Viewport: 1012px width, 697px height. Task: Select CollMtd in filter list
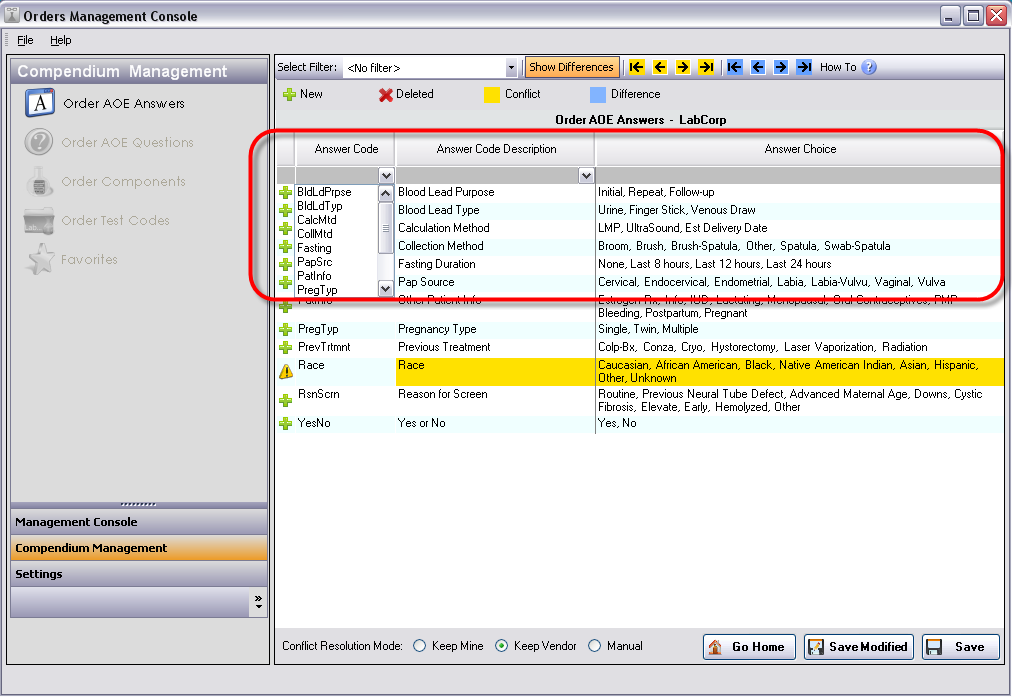[336, 234]
